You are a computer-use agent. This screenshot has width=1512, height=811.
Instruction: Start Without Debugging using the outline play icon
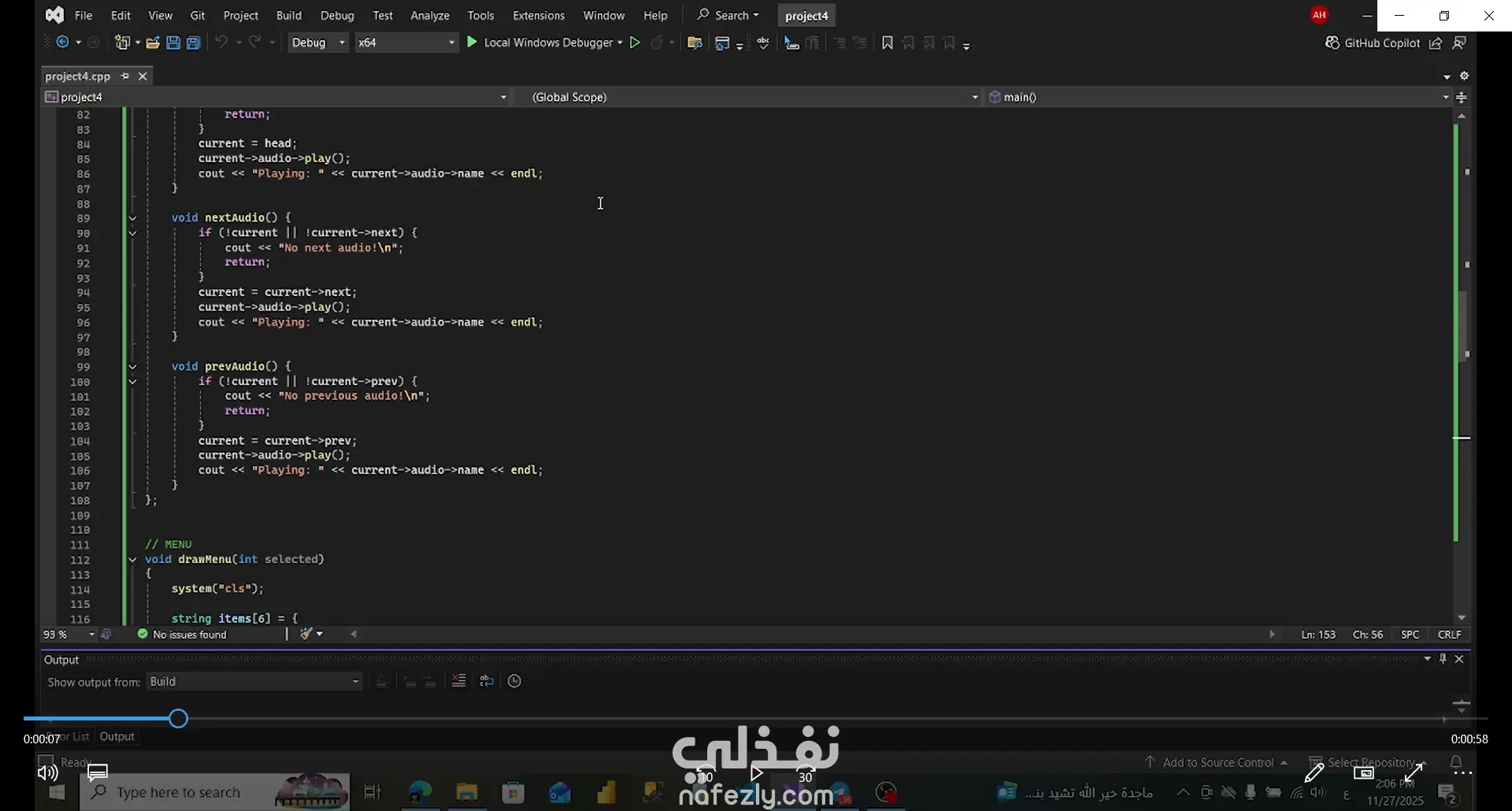click(635, 43)
